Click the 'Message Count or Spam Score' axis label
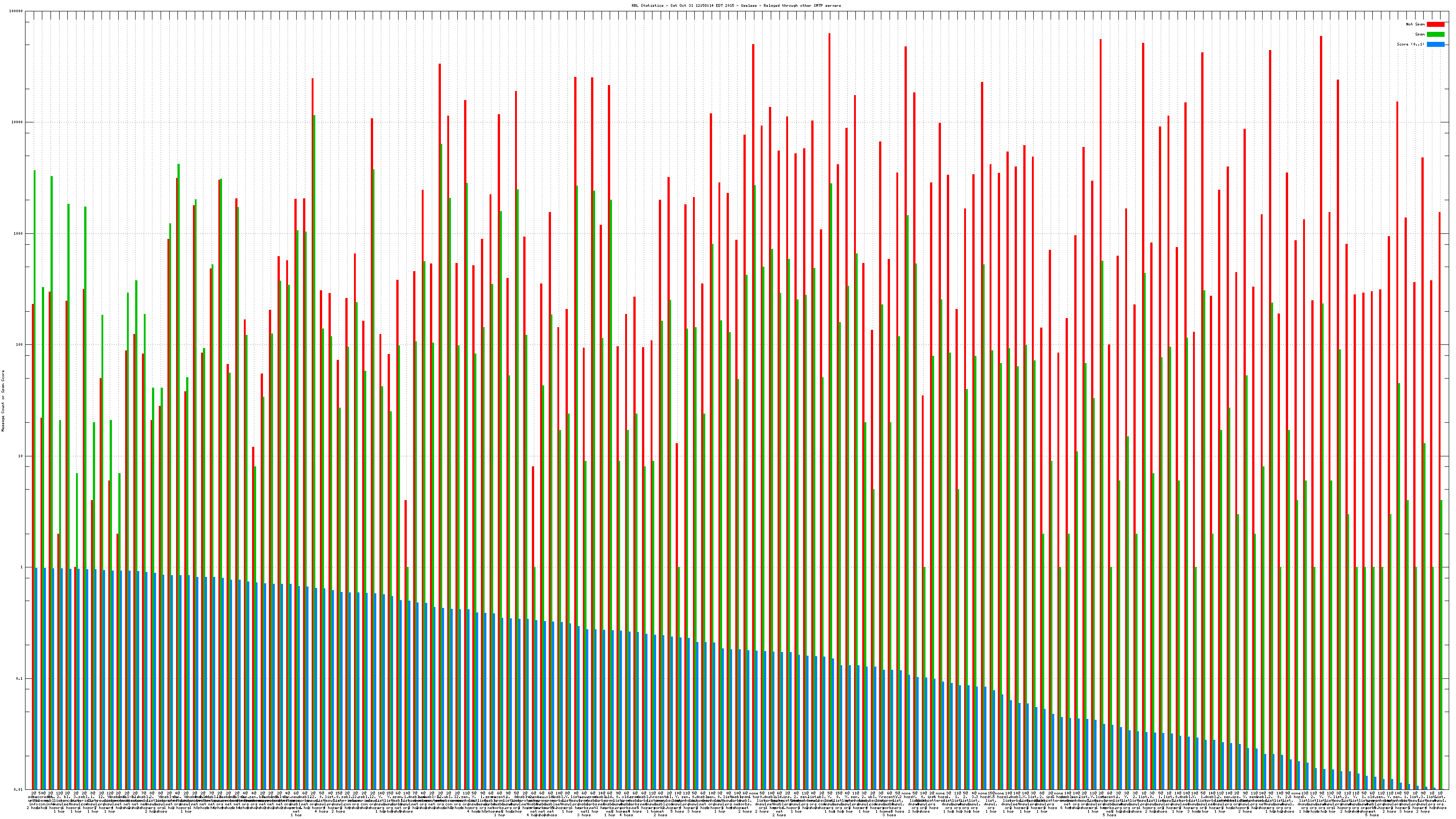The height and width of the screenshot is (819, 1456). (3, 401)
